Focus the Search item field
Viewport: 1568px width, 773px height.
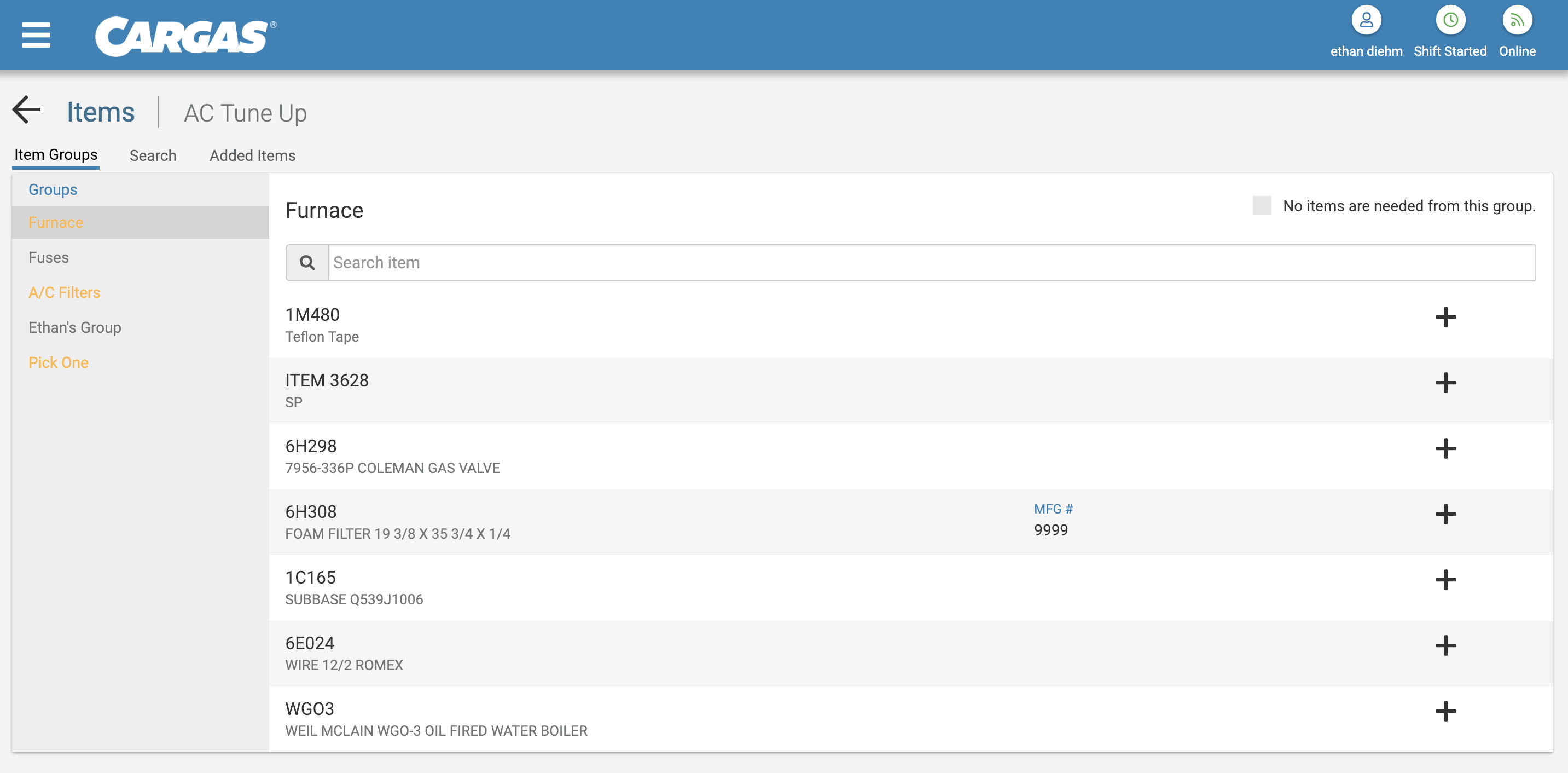pos(931,263)
